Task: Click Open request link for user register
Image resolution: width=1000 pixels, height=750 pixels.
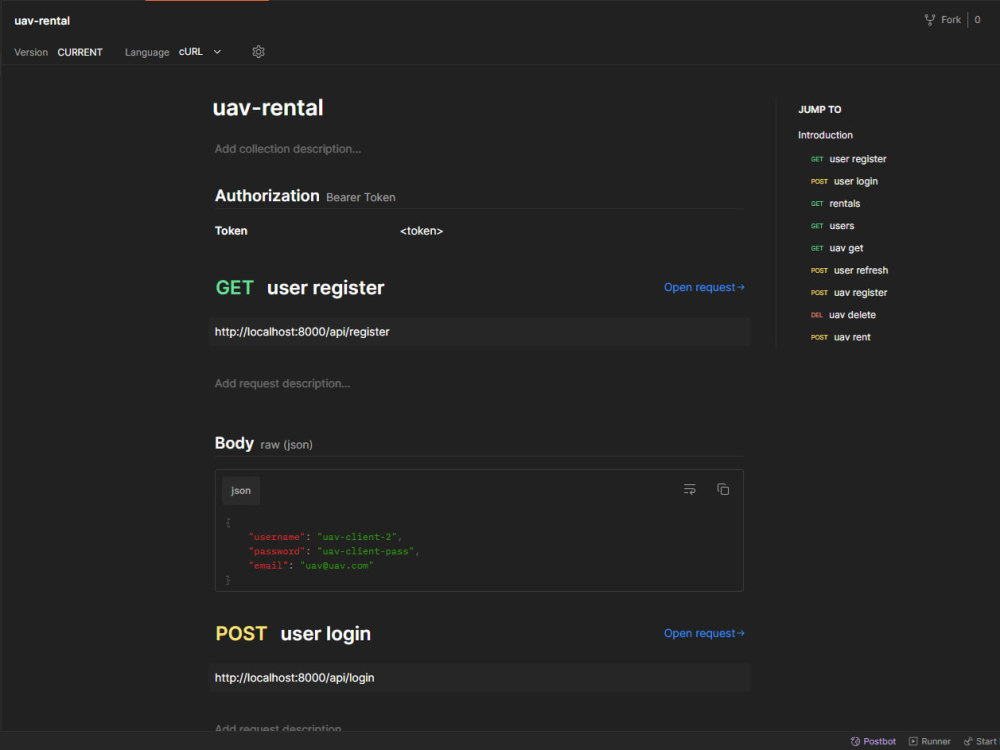Action: click(704, 288)
